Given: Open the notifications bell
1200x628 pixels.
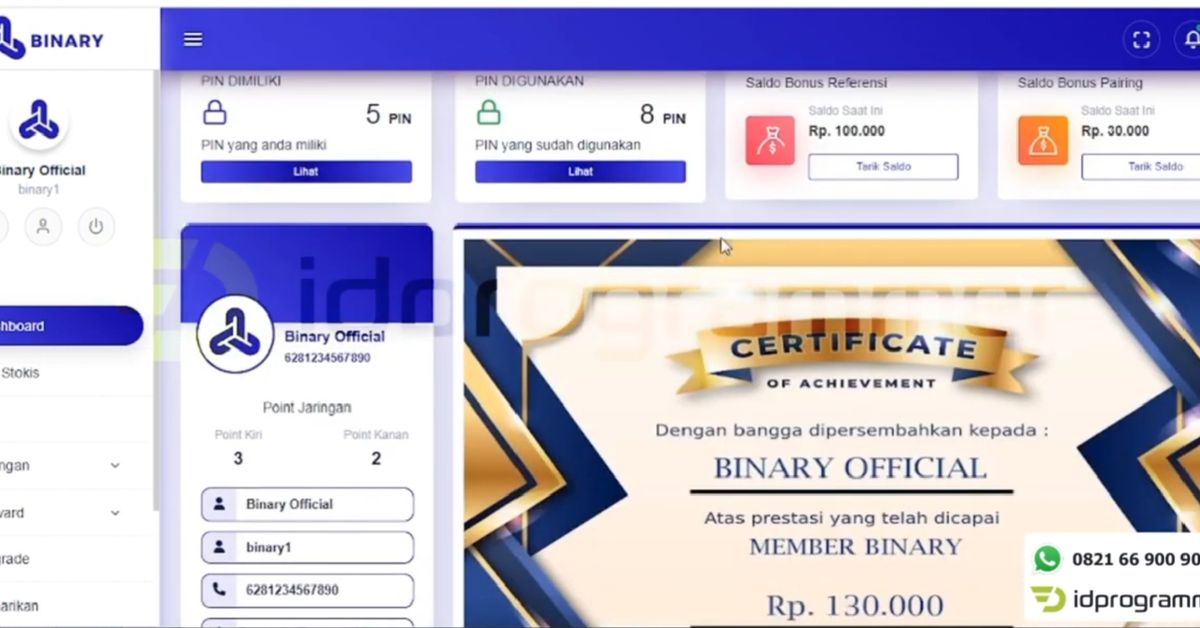Looking at the screenshot, I should 1191,40.
